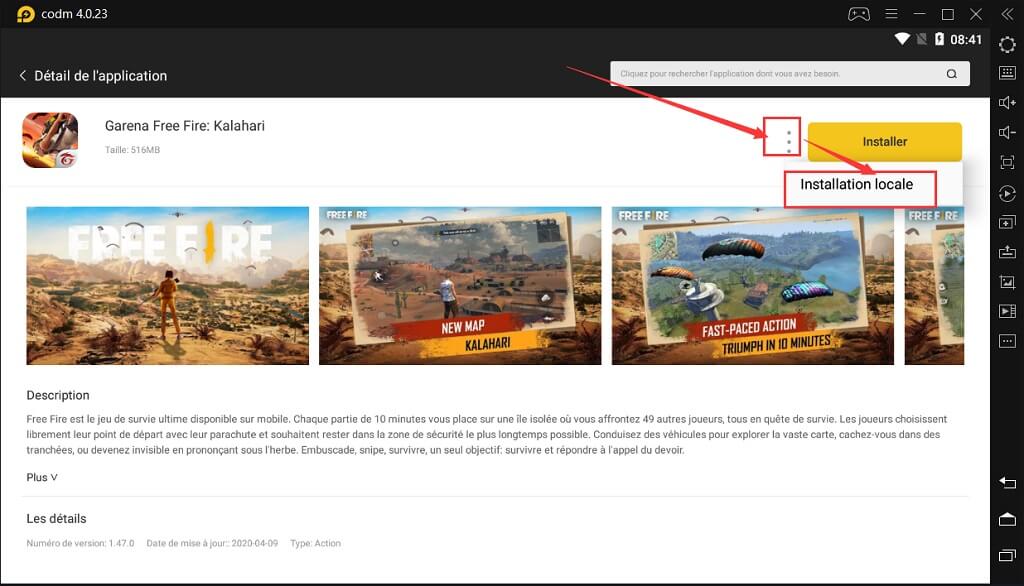The image size is (1024, 586).
Task: Click Date de mise à jour: 2020-04-09
Action: (x=212, y=544)
